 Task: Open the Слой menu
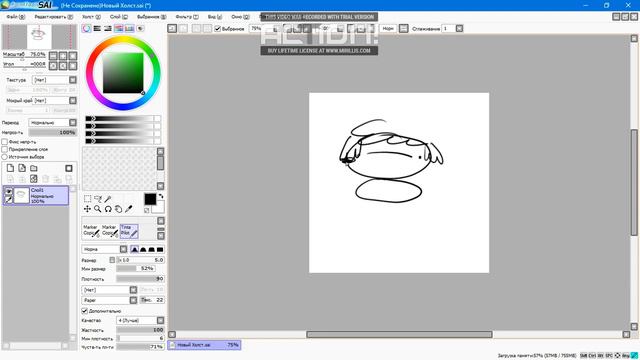point(118,17)
